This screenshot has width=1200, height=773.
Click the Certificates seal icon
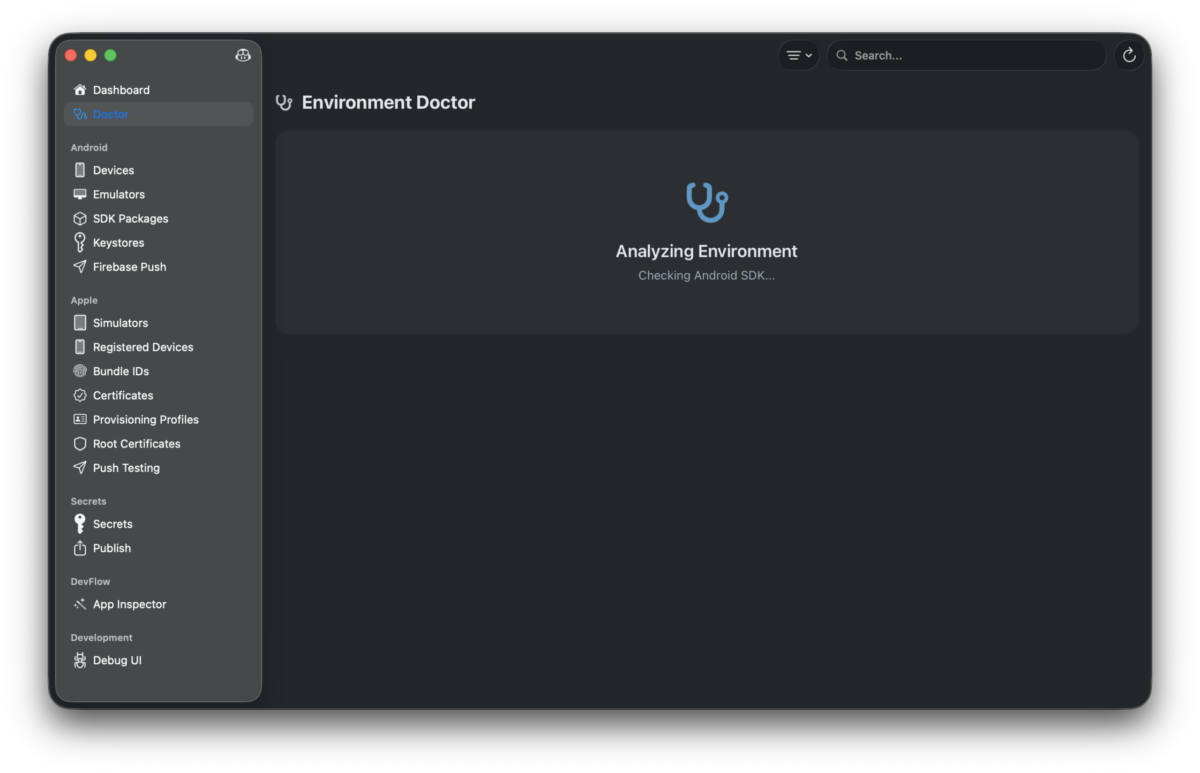click(80, 395)
